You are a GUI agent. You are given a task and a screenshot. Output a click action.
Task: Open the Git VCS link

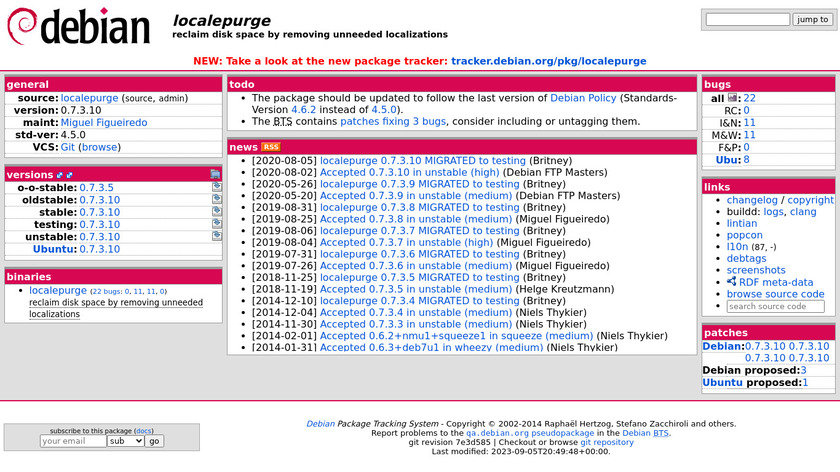point(68,147)
